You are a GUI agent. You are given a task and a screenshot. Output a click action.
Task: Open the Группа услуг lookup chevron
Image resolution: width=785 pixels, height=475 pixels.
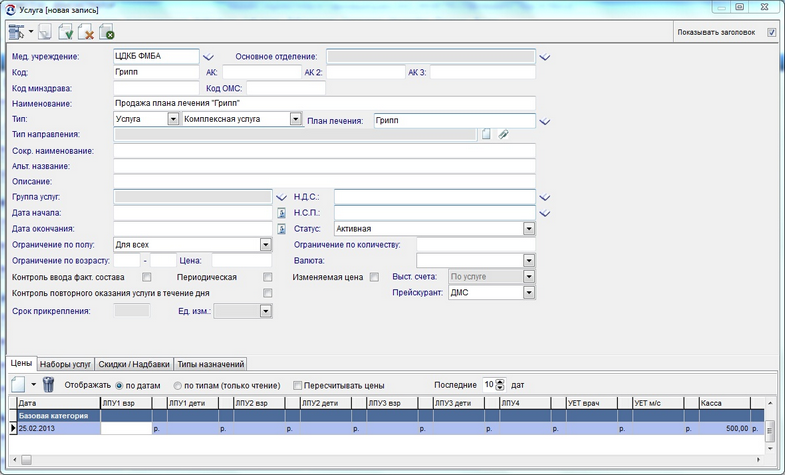coord(281,197)
